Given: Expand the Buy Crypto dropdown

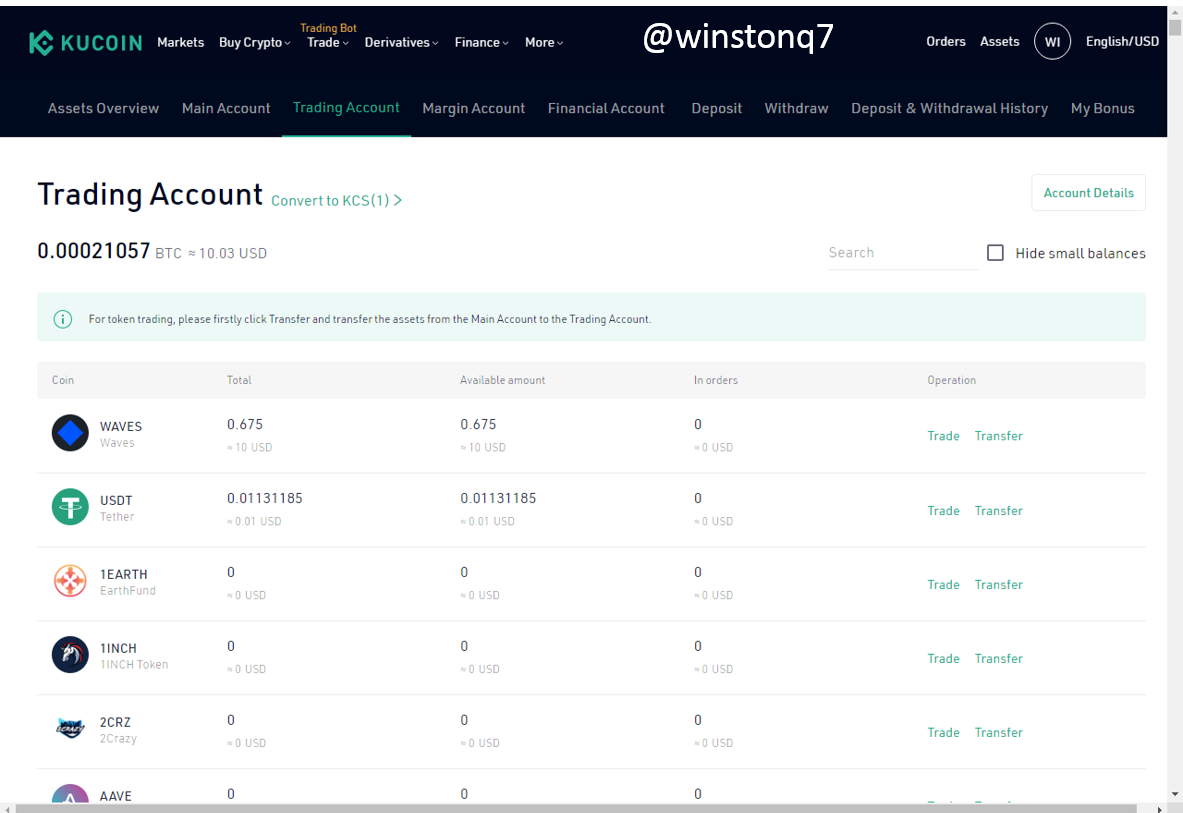Looking at the screenshot, I should pos(254,42).
